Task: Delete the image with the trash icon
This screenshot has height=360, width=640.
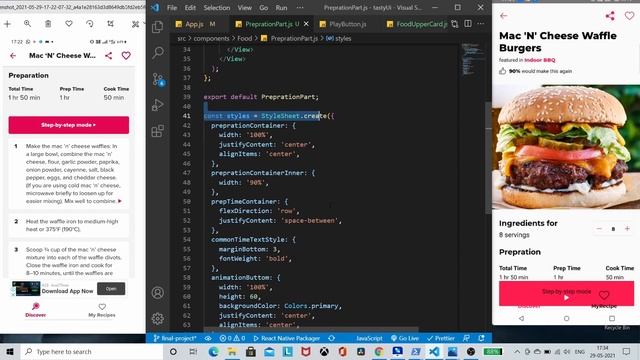Action: point(48,24)
